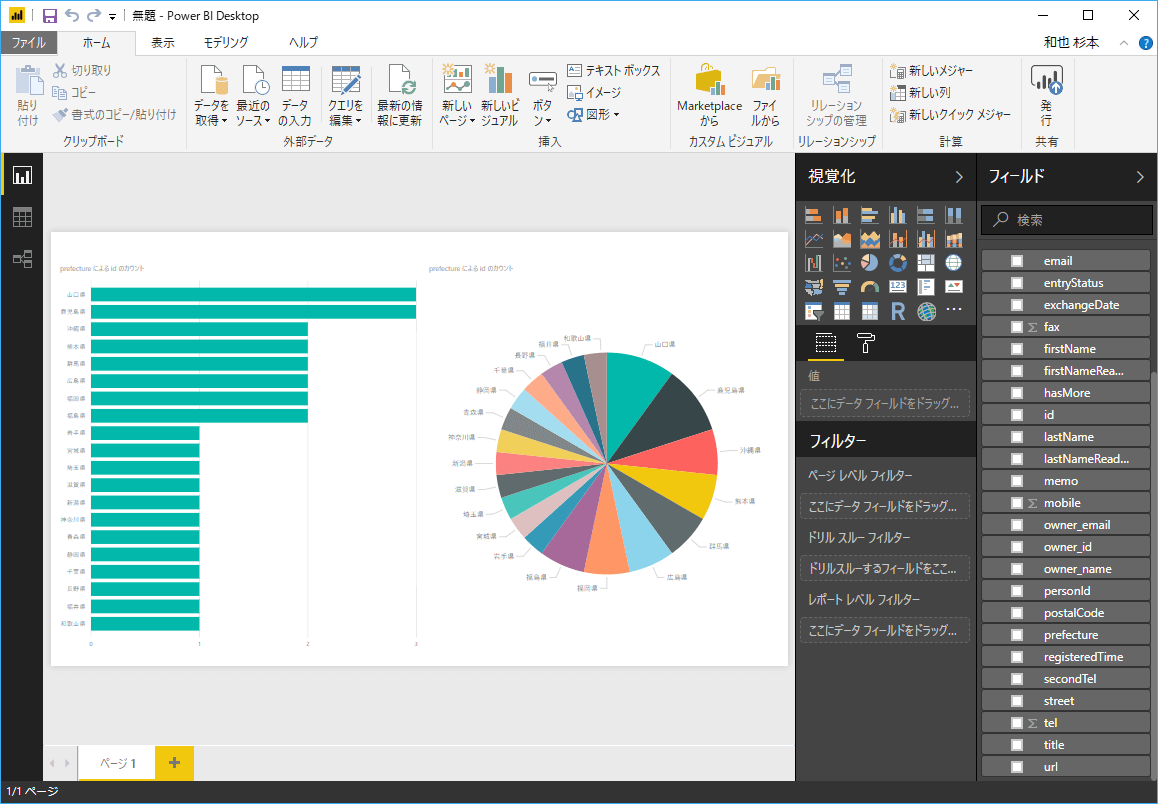Viewport: 1158px width, 804px height.
Task: Open the Format paint roller tab
Action: pos(866,343)
